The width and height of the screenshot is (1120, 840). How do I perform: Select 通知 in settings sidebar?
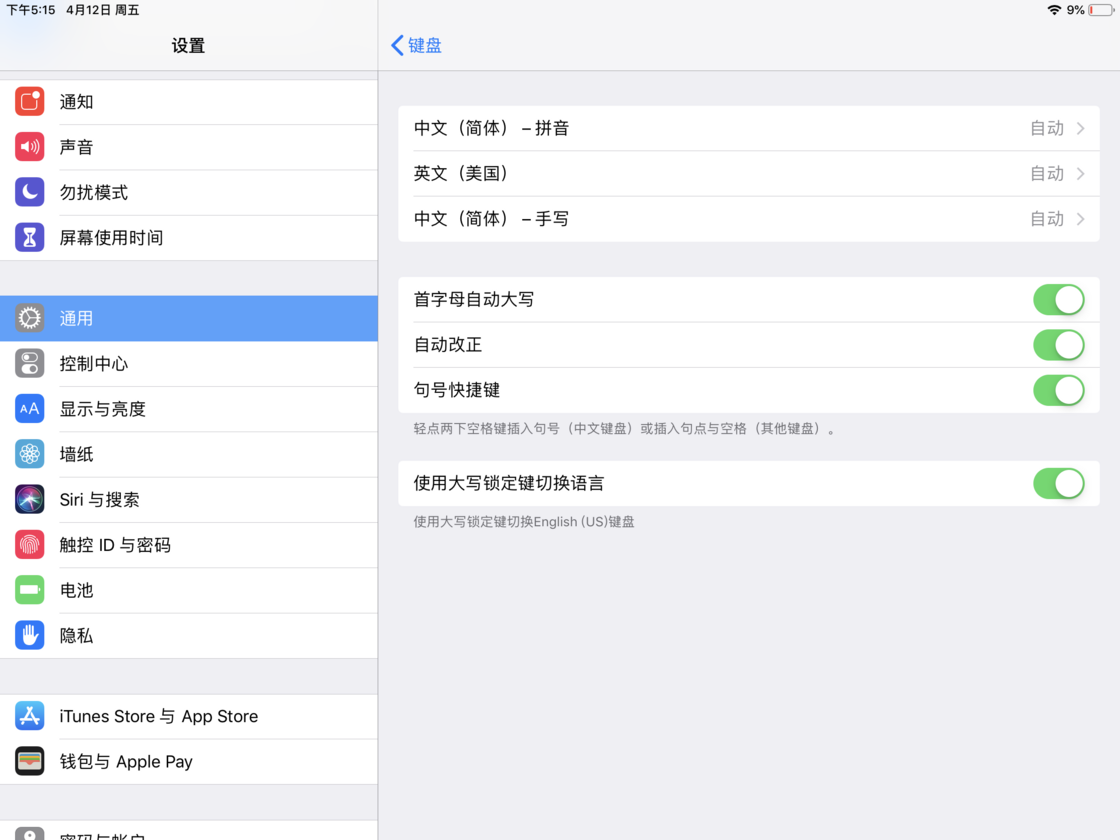[x=189, y=102]
